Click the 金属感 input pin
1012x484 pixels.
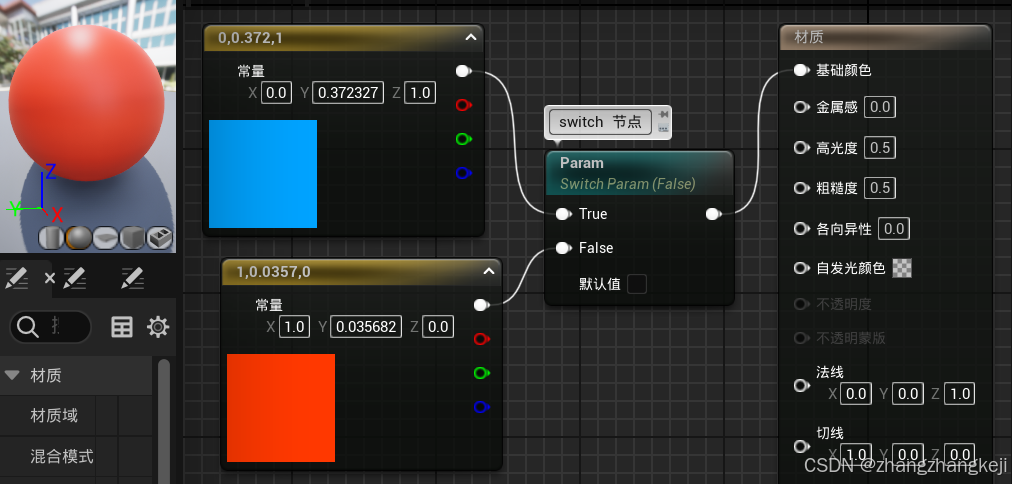pyautogui.click(x=802, y=107)
